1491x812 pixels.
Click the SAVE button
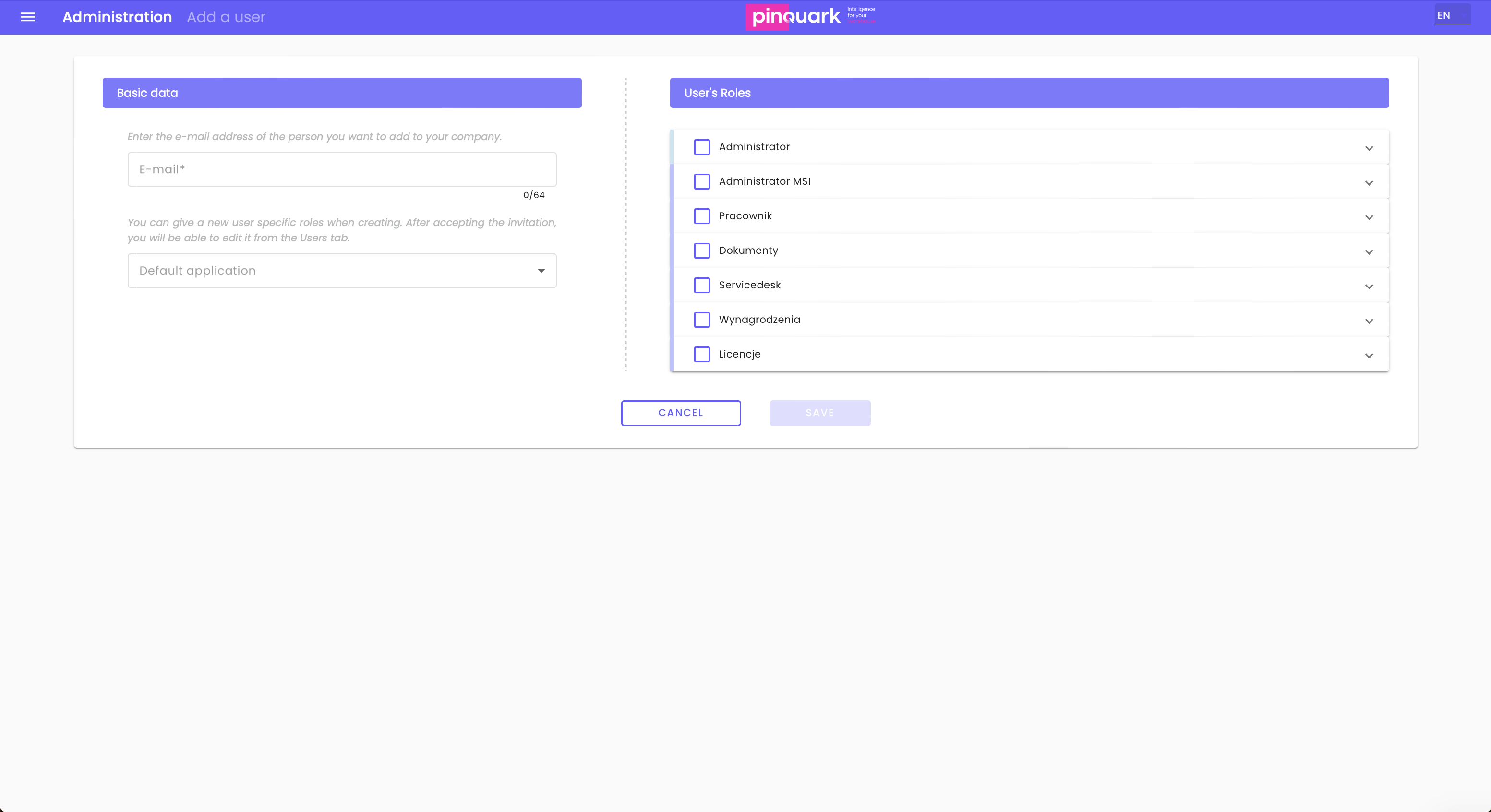pos(819,413)
